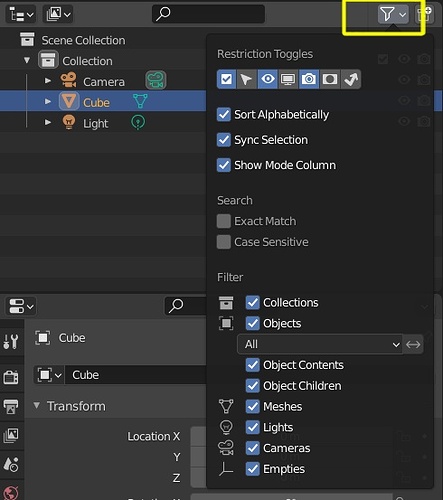Expand the Light object row
The width and height of the screenshot is (443, 500).
48,122
